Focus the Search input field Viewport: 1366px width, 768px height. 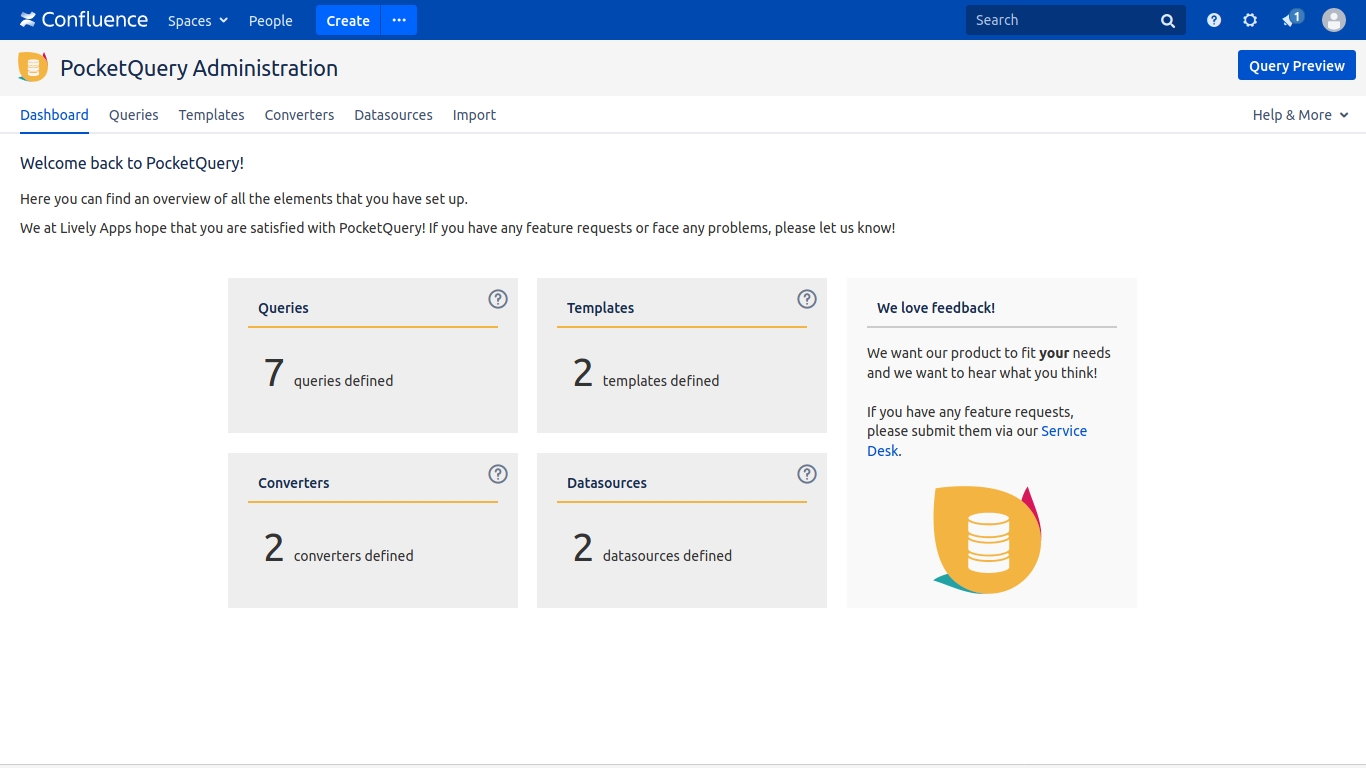pyautogui.click(x=1060, y=20)
